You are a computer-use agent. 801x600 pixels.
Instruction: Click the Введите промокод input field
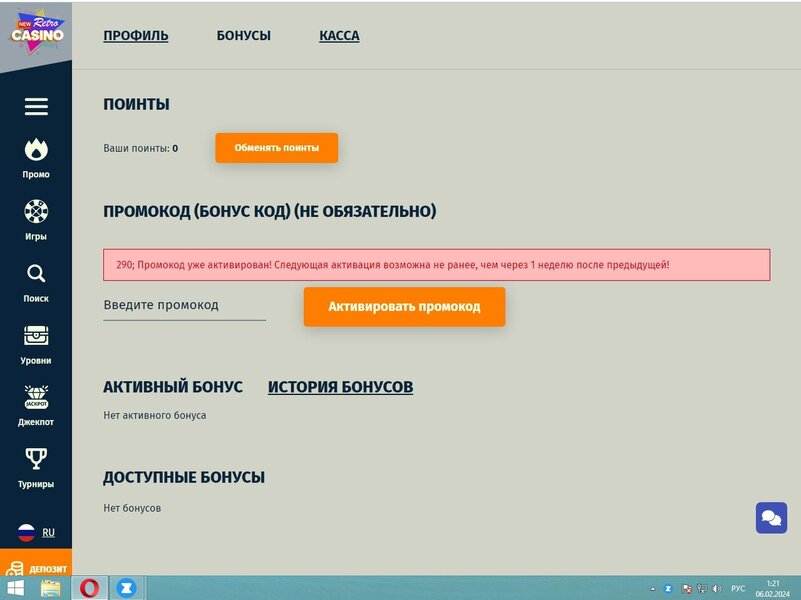coord(184,304)
